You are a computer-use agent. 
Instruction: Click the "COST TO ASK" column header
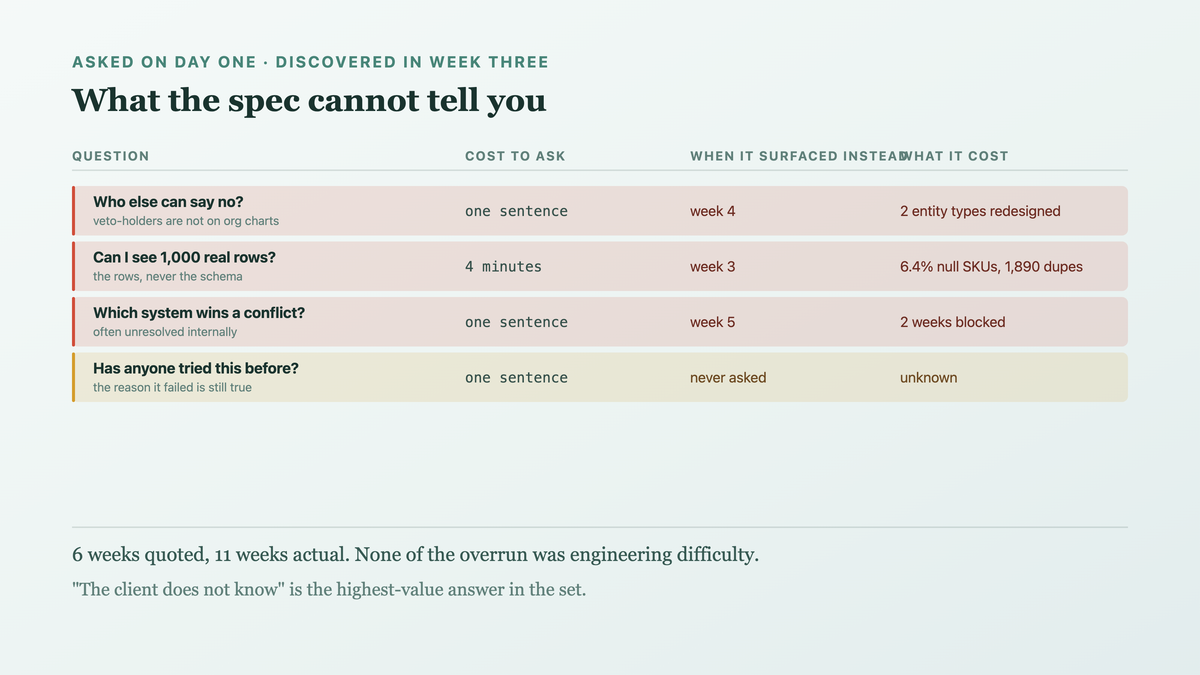(515, 156)
